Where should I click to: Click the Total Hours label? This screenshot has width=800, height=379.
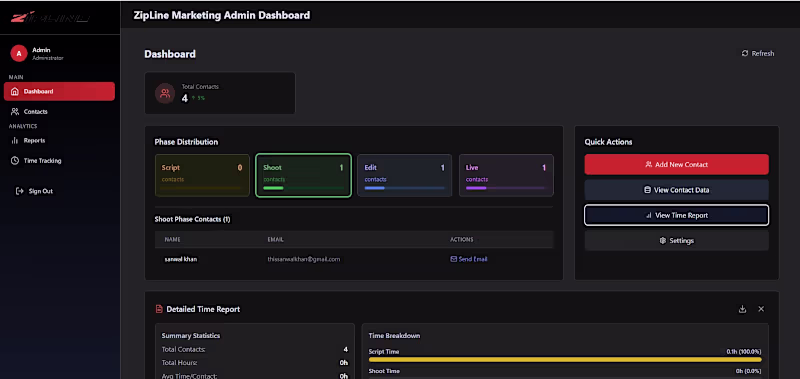[x=179, y=363]
